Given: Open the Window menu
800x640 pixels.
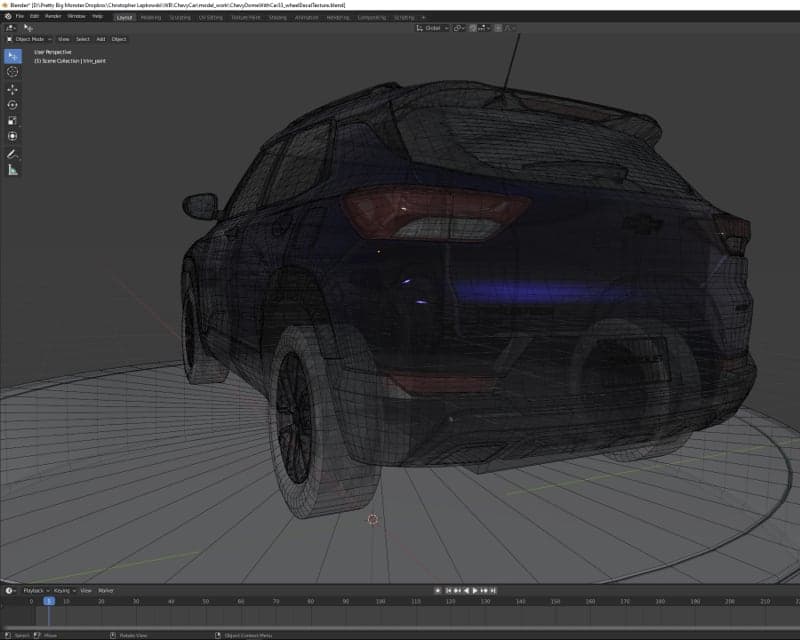Looking at the screenshot, I should click(77, 16).
